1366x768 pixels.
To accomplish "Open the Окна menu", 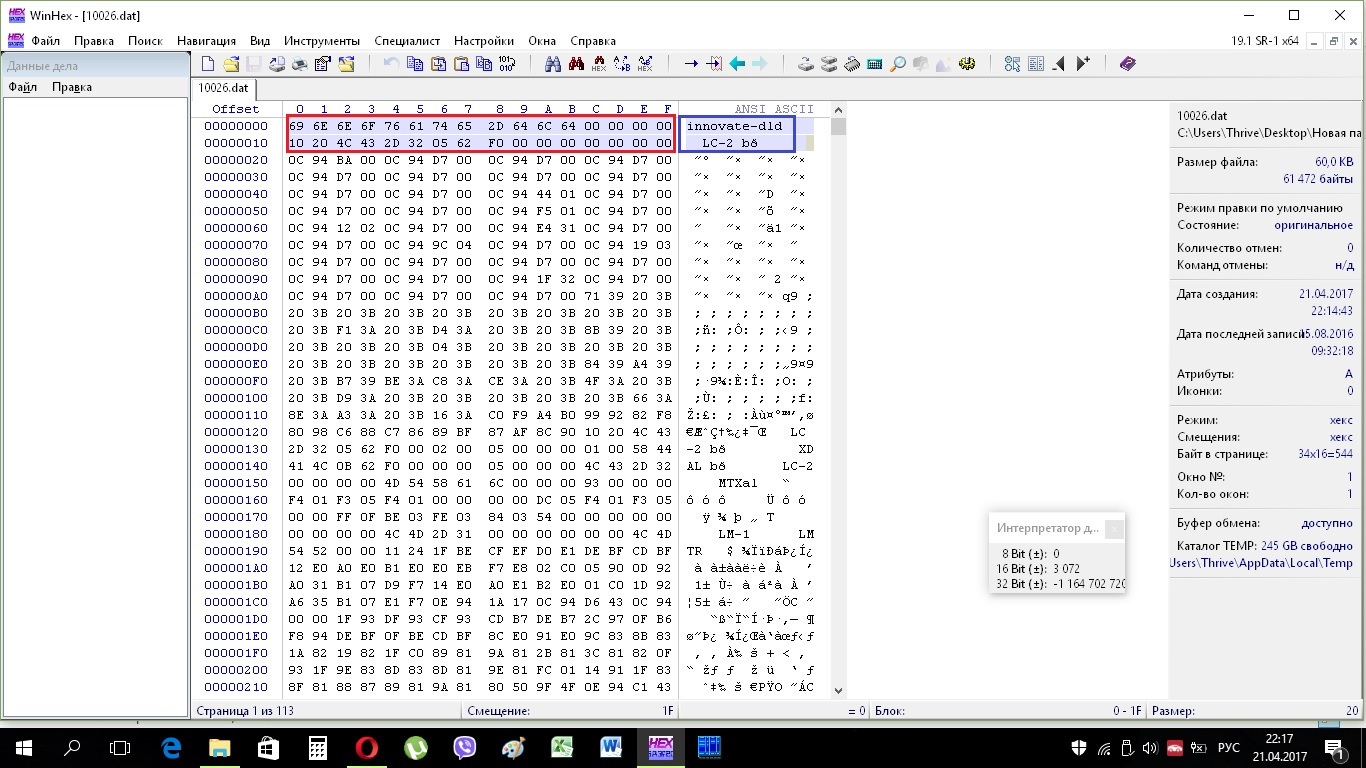I will [542, 41].
